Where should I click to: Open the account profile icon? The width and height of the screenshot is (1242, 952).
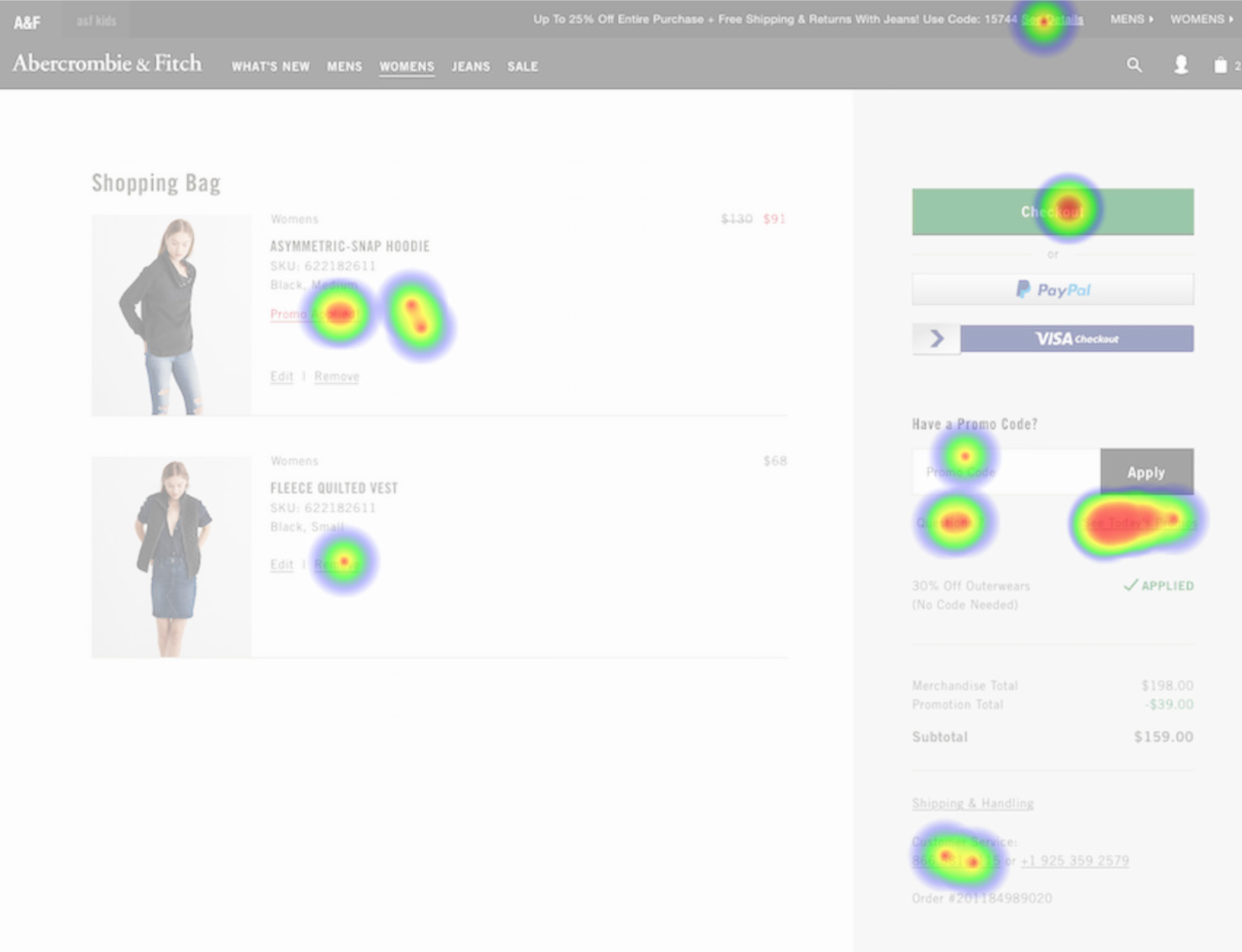click(x=1181, y=65)
